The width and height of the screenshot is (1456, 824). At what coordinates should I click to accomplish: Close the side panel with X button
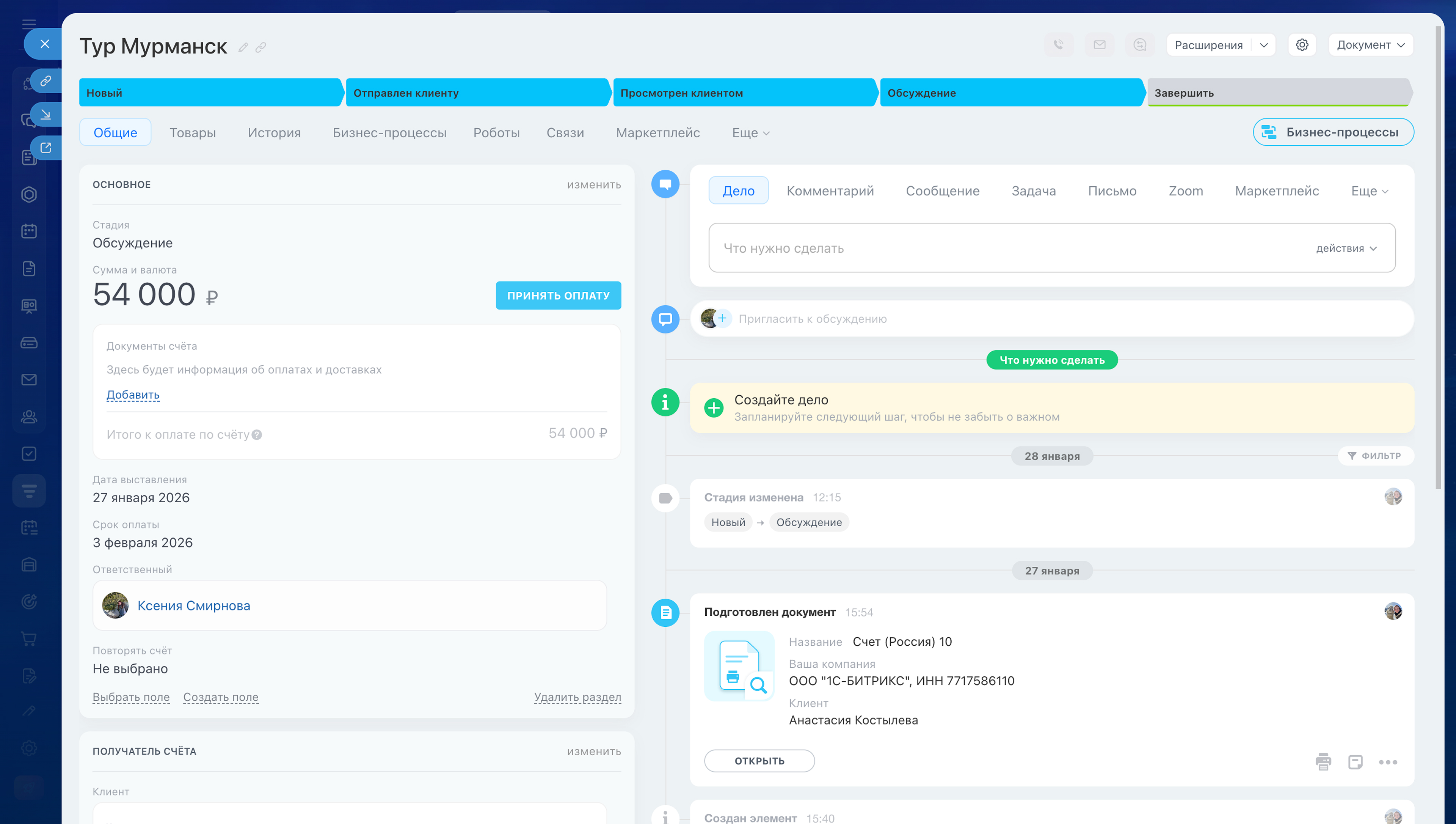click(x=45, y=44)
